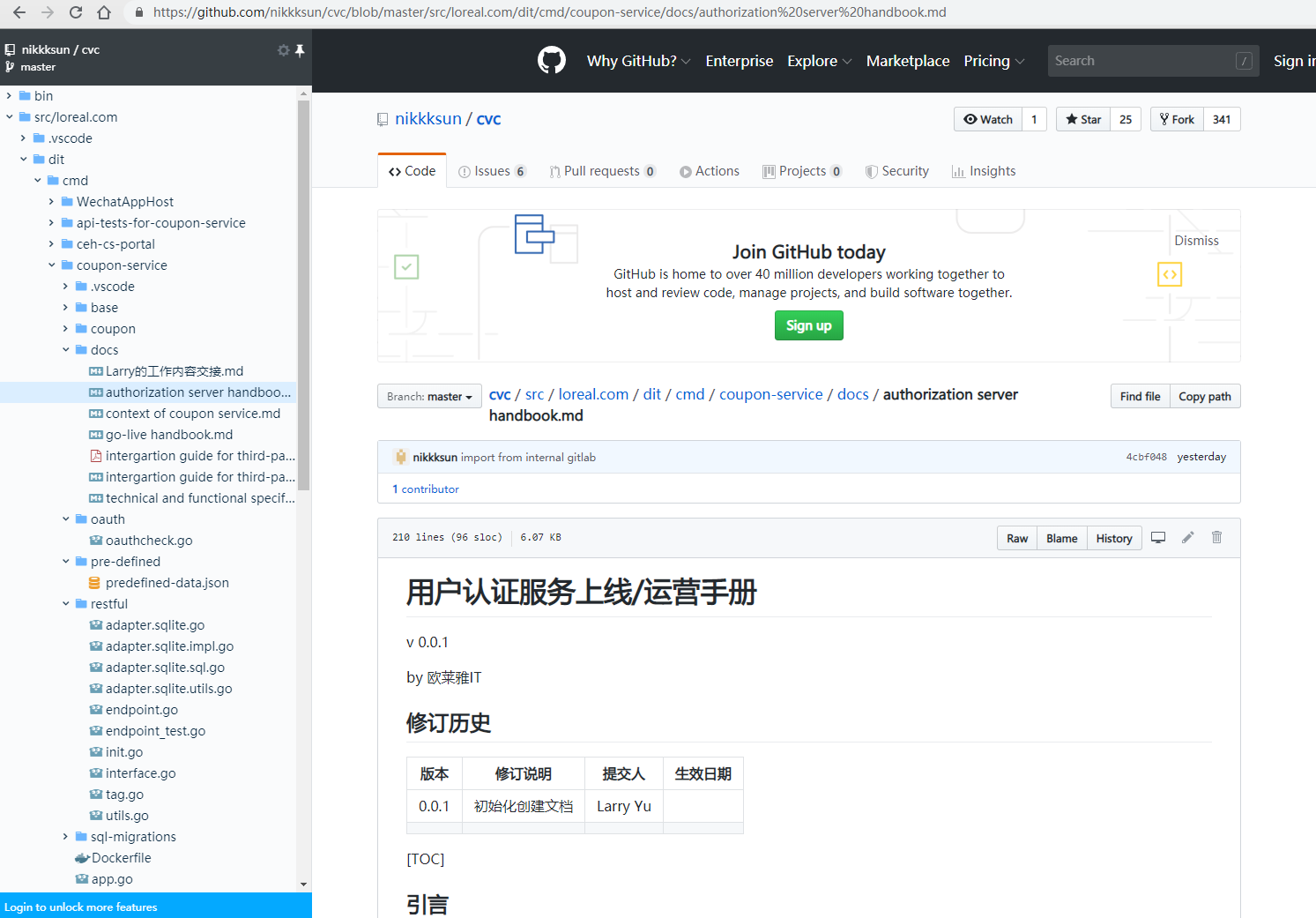The image size is (1316, 918).
Task: Go back with browser back arrow
Action: tap(19, 12)
